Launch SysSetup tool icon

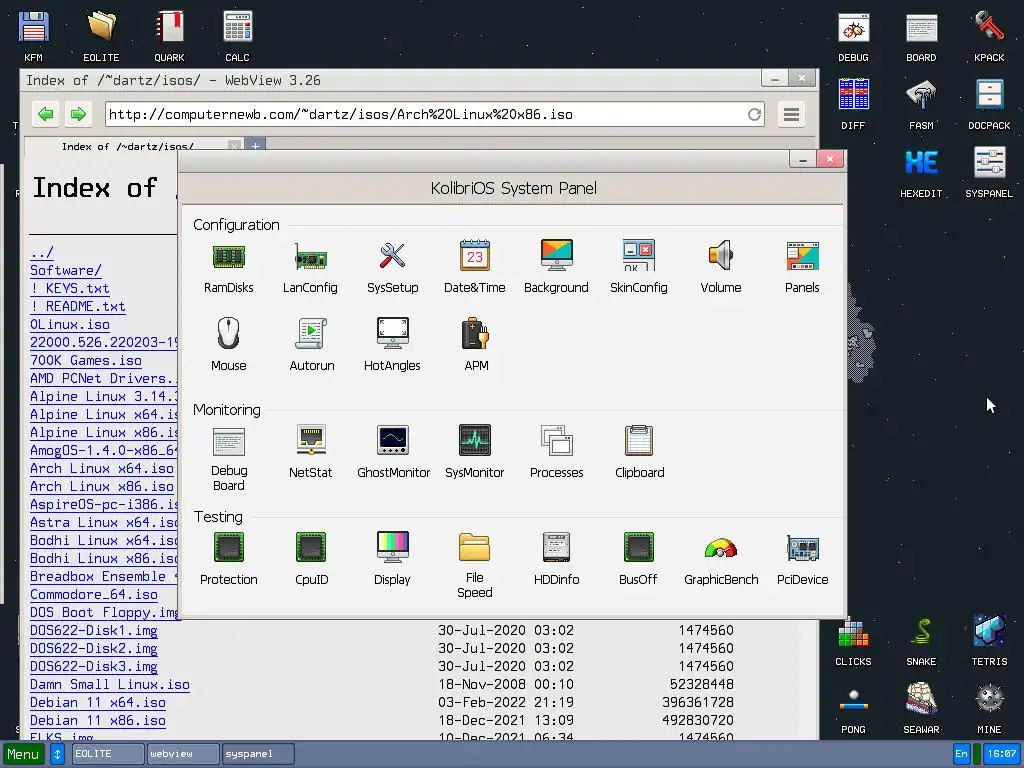pyautogui.click(x=392, y=256)
